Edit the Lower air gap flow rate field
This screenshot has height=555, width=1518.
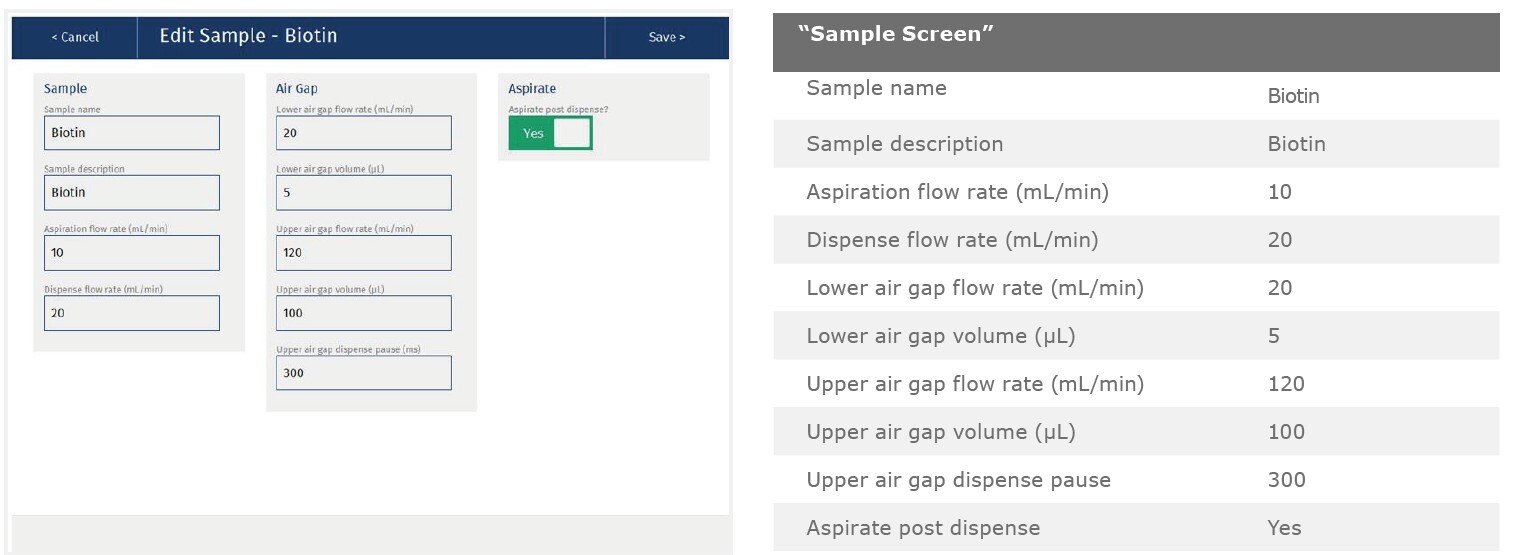click(363, 133)
